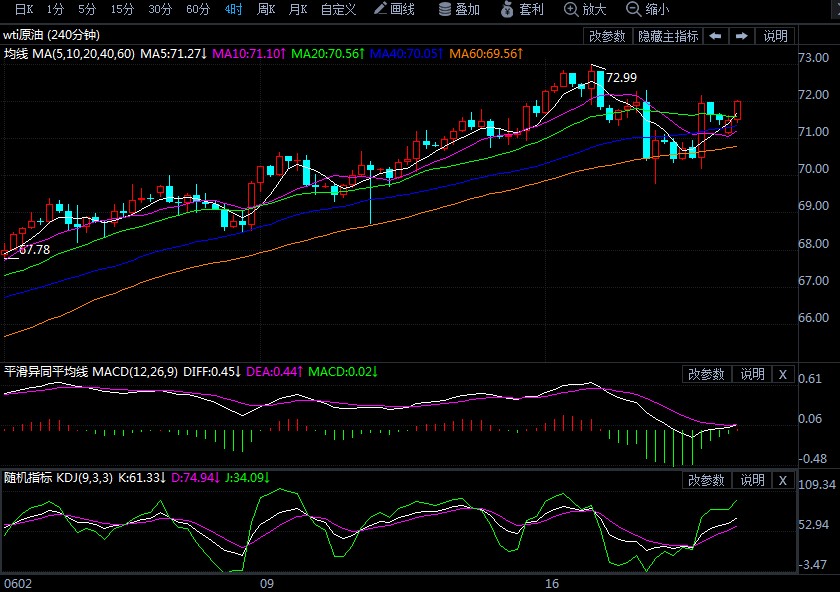
Task: Click 改参数 in the MACD panel
Action: pyautogui.click(x=706, y=374)
